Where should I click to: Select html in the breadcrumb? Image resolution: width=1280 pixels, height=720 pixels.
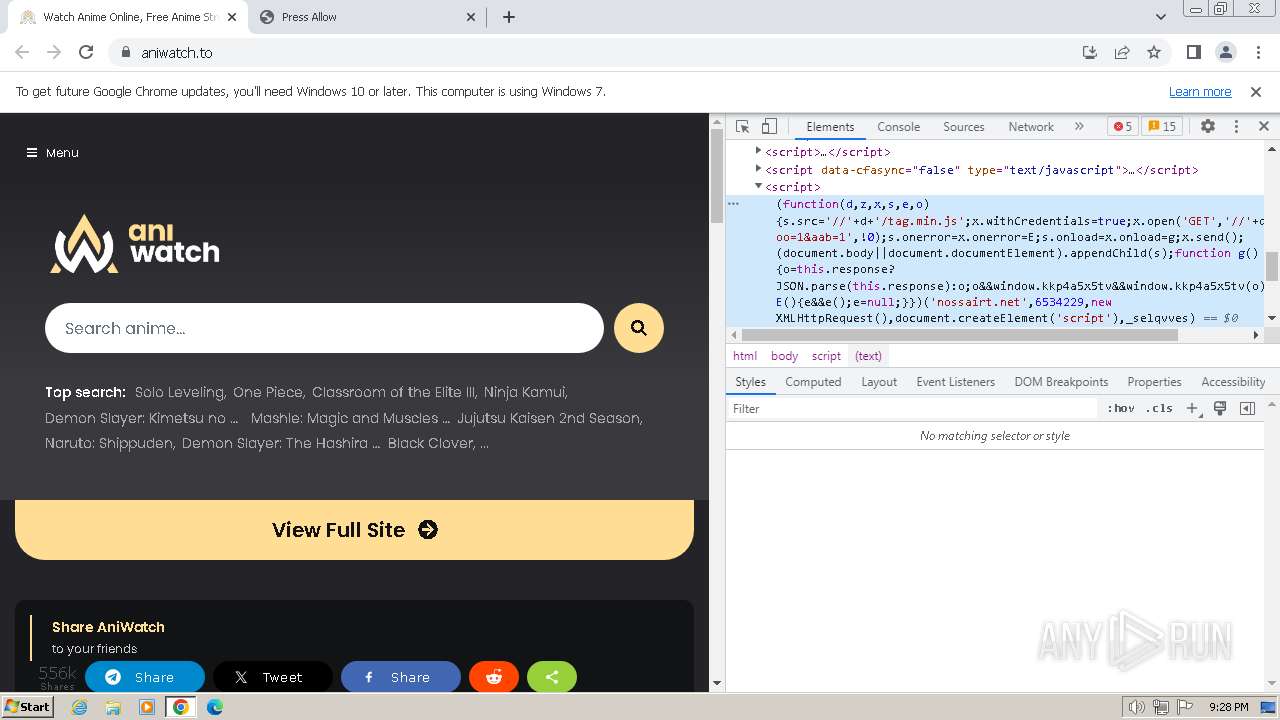(x=744, y=356)
